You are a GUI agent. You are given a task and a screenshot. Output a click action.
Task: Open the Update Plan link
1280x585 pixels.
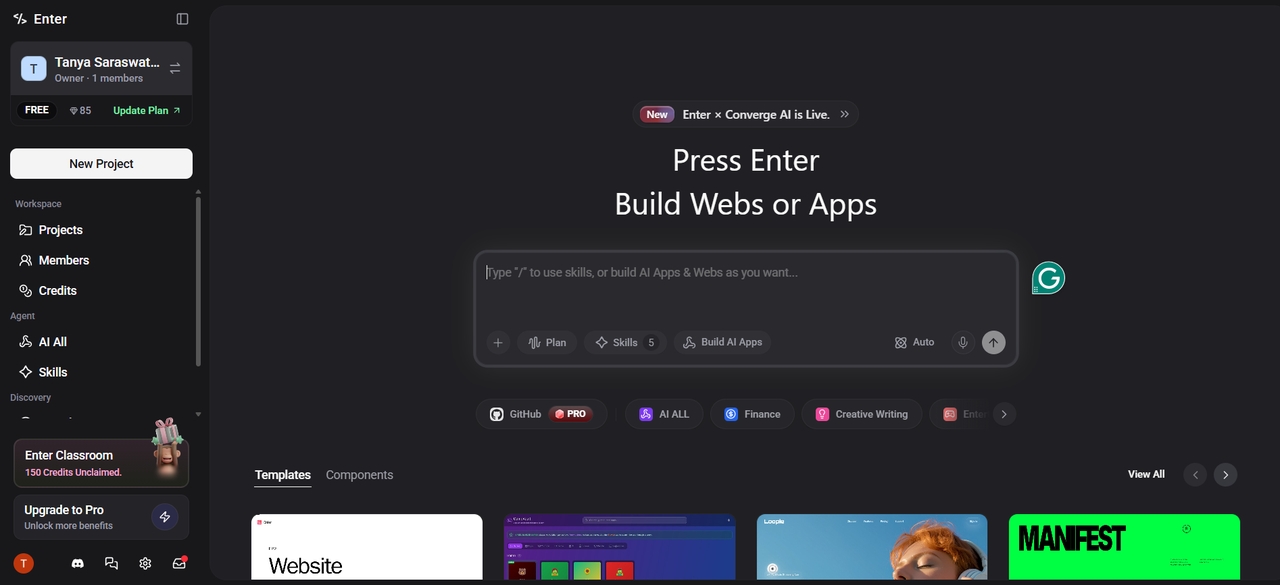[x=147, y=110]
